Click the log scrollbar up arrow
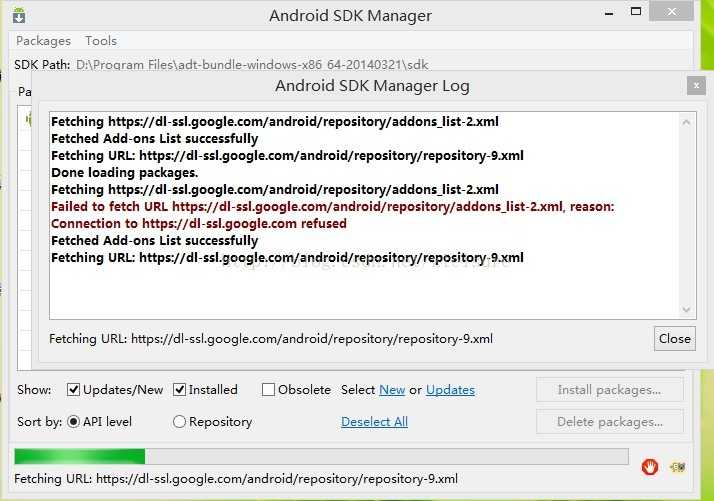The height and width of the screenshot is (501, 714). (x=686, y=122)
